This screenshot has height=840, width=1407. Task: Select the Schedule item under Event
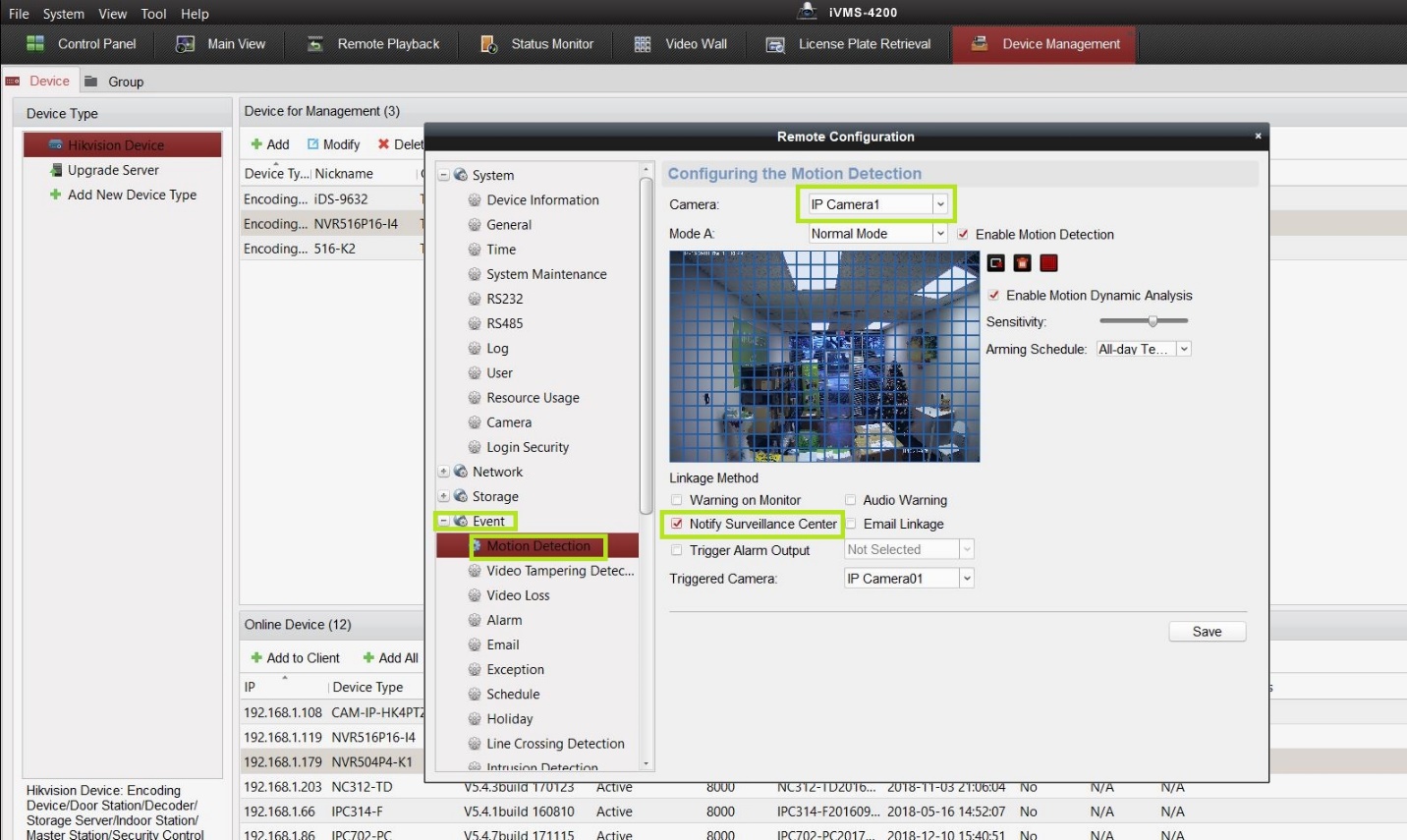[x=513, y=695]
